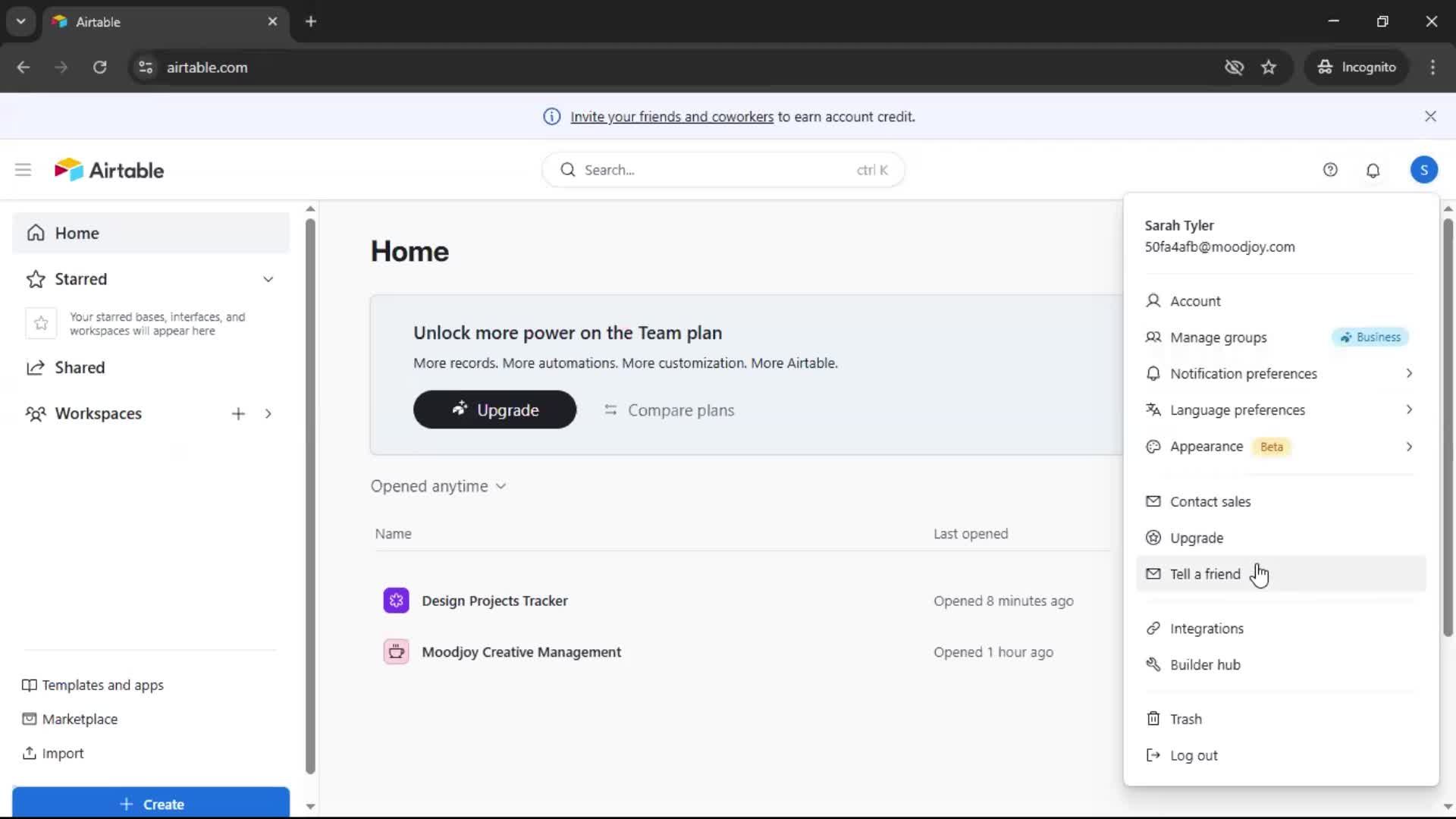The width and height of the screenshot is (1456, 819).
Task: Reload the airtable.com page
Action: click(x=99, y=67)
